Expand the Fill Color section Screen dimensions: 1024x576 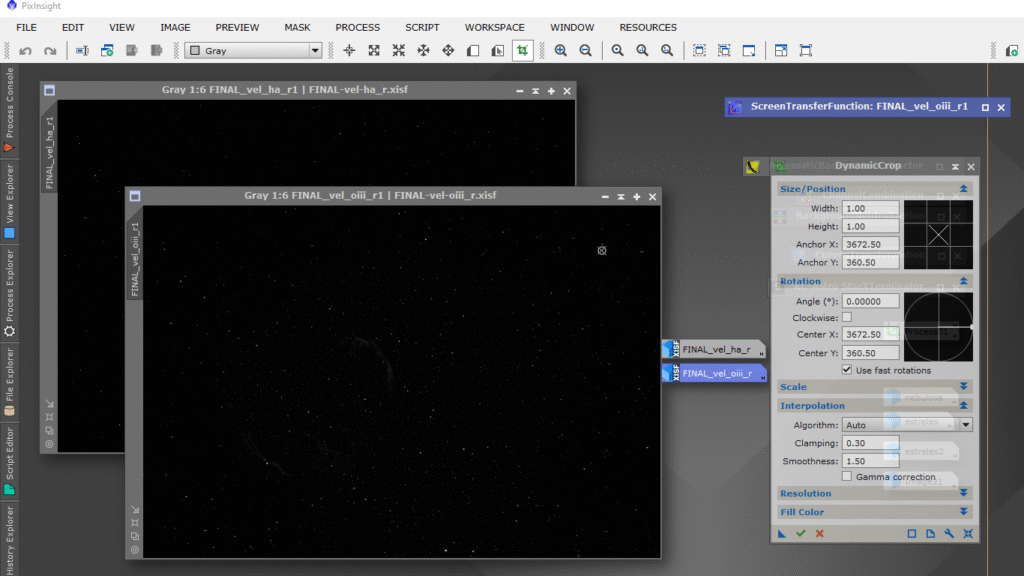(x=963, y=512)
